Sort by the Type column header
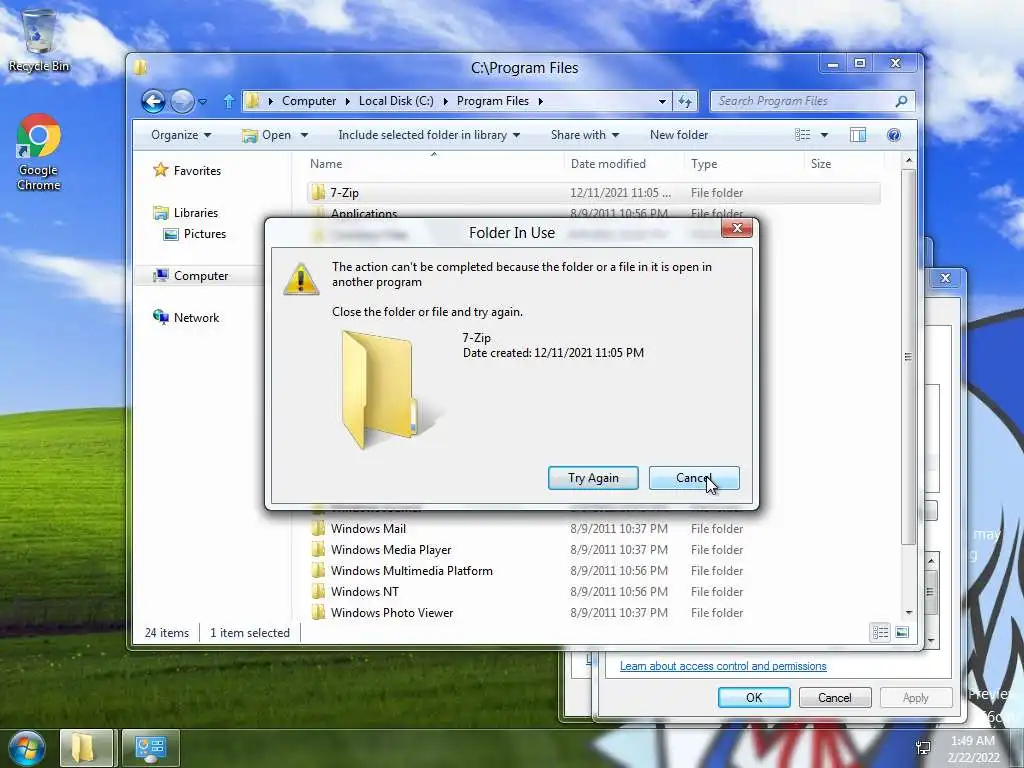 coord(704,164)
